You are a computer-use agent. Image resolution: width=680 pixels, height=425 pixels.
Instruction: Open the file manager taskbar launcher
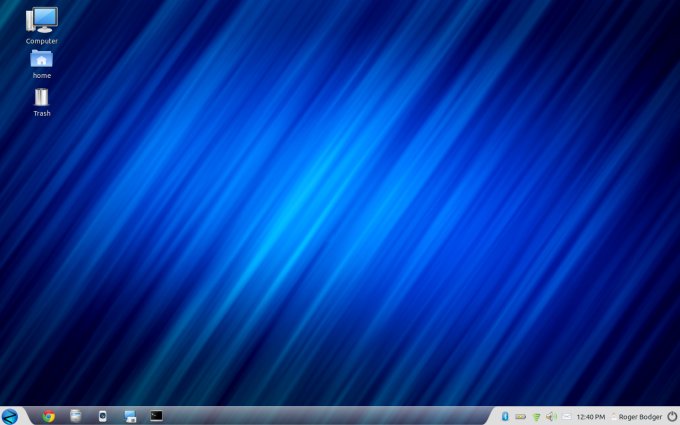[x=75, y=416]
